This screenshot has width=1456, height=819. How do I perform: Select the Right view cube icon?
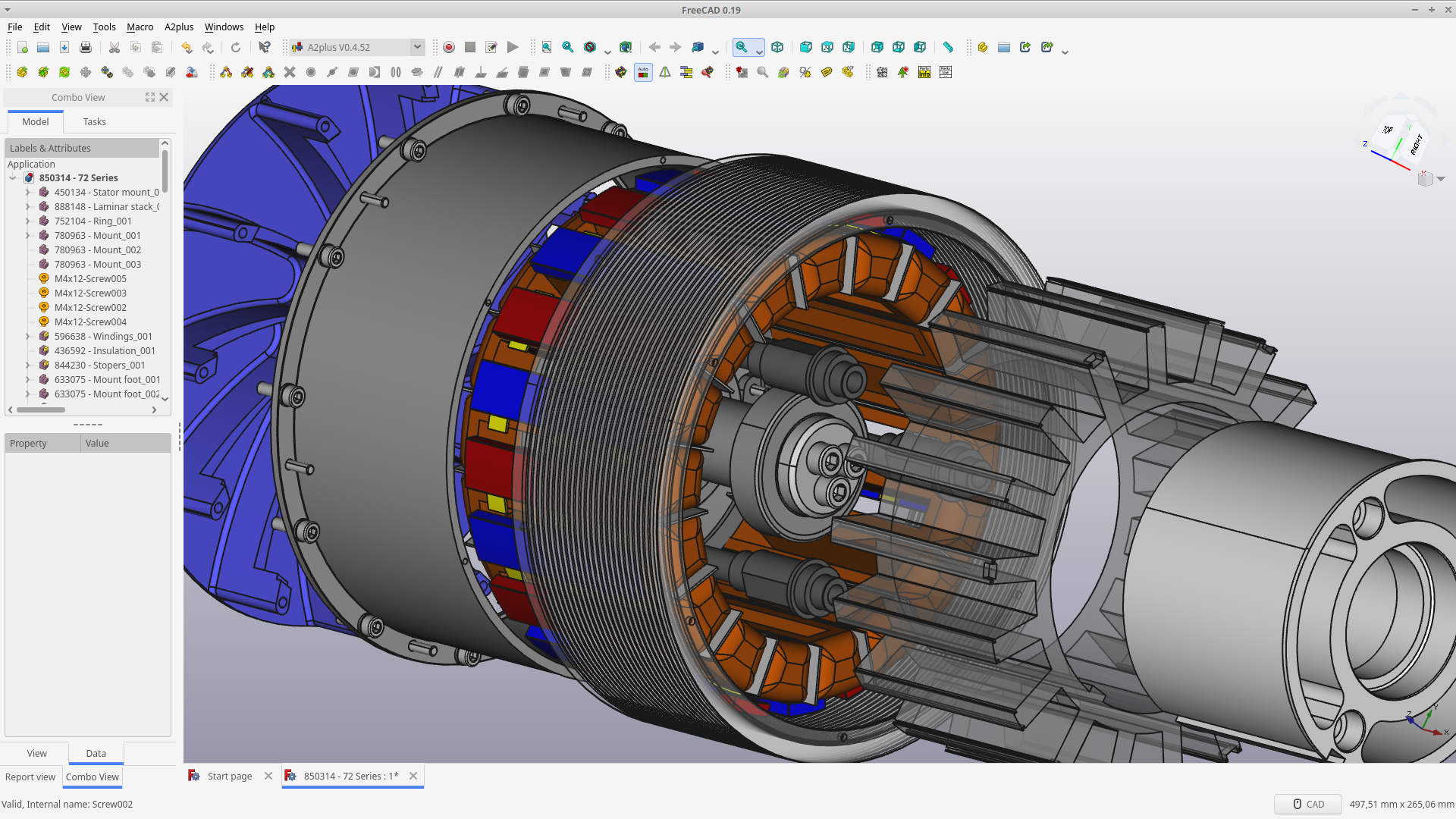tap(849, 47)
